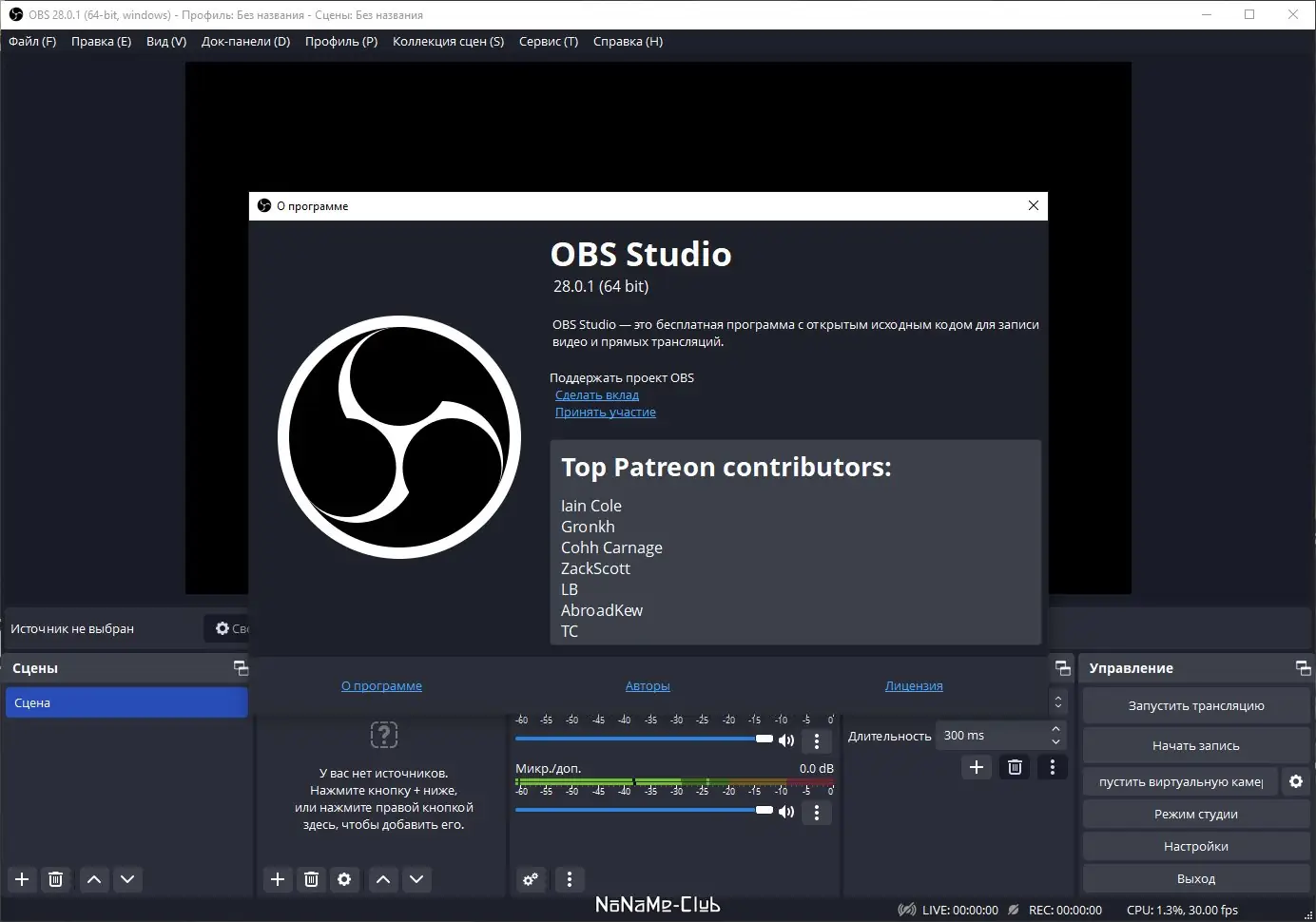Click the CPU: 1.3%, 30.00 fps status text
This screenshot has width=1316, height=922.
click(x=1182, y=911)
